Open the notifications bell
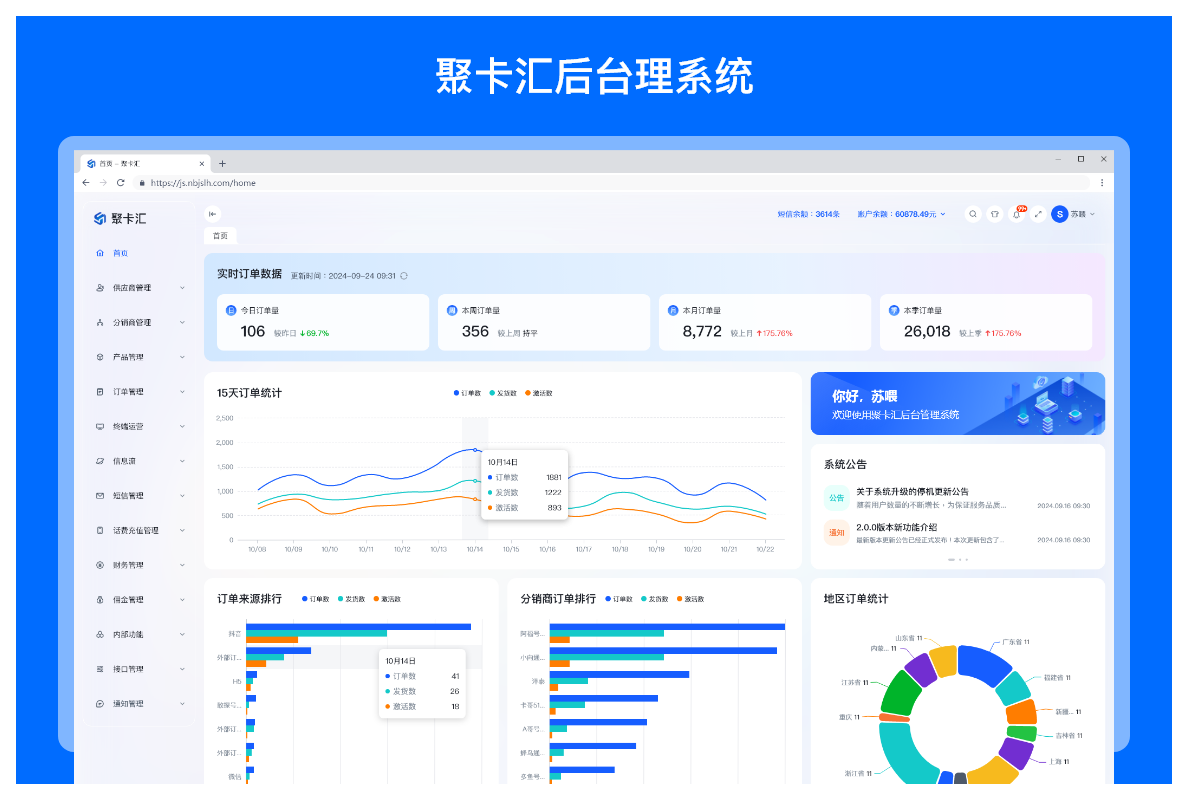This screenshot has height=800, width=1188. coord(1017,214)
